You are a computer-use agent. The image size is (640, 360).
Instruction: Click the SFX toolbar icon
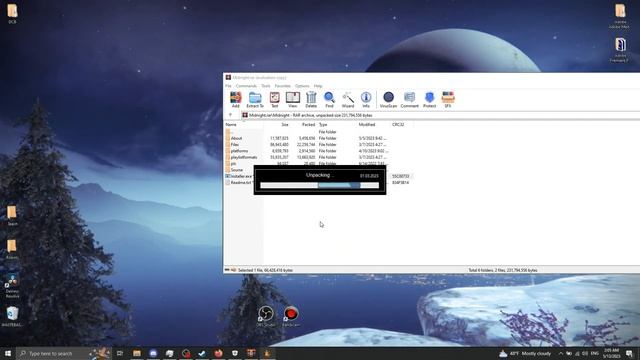coord(448,99)
